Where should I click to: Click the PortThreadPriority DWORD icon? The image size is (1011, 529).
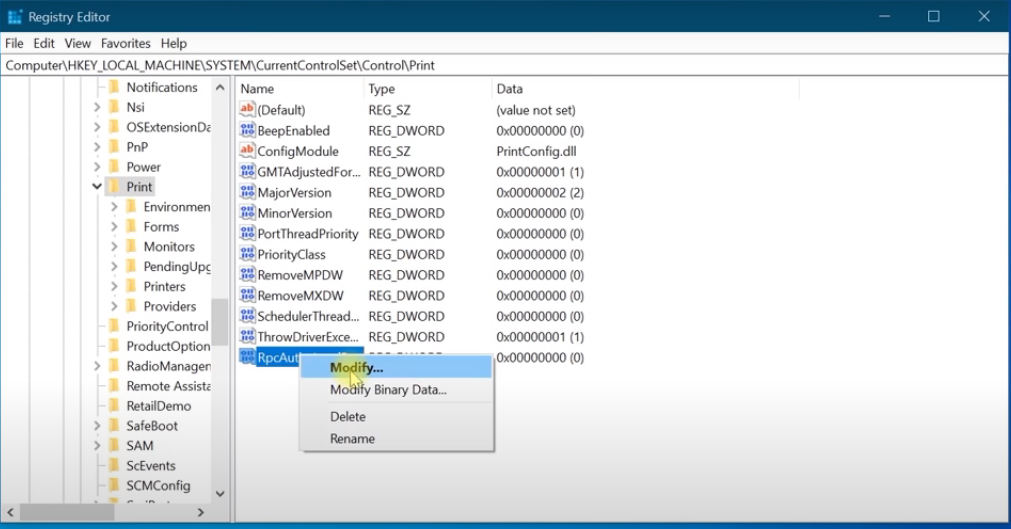point(247,234)
